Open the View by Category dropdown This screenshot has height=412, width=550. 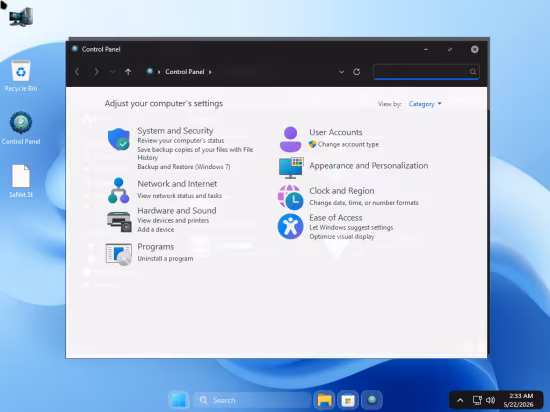(425, 104)
